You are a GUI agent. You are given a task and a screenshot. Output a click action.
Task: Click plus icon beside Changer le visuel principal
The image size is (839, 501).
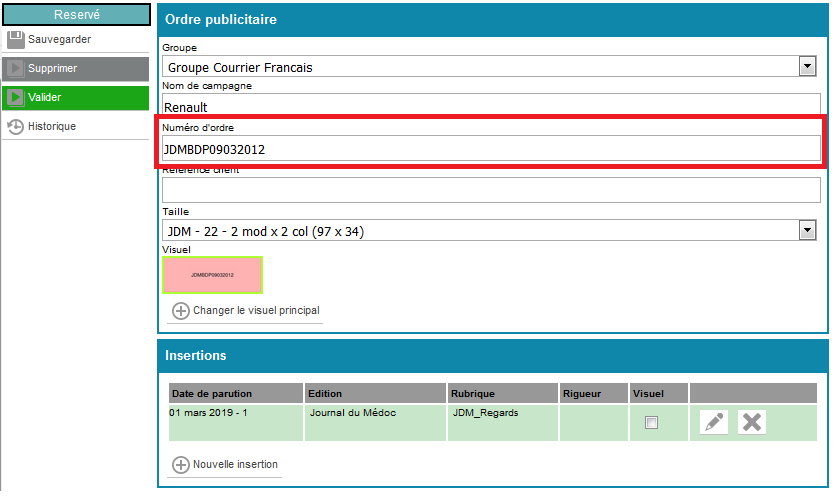[181, 311]
